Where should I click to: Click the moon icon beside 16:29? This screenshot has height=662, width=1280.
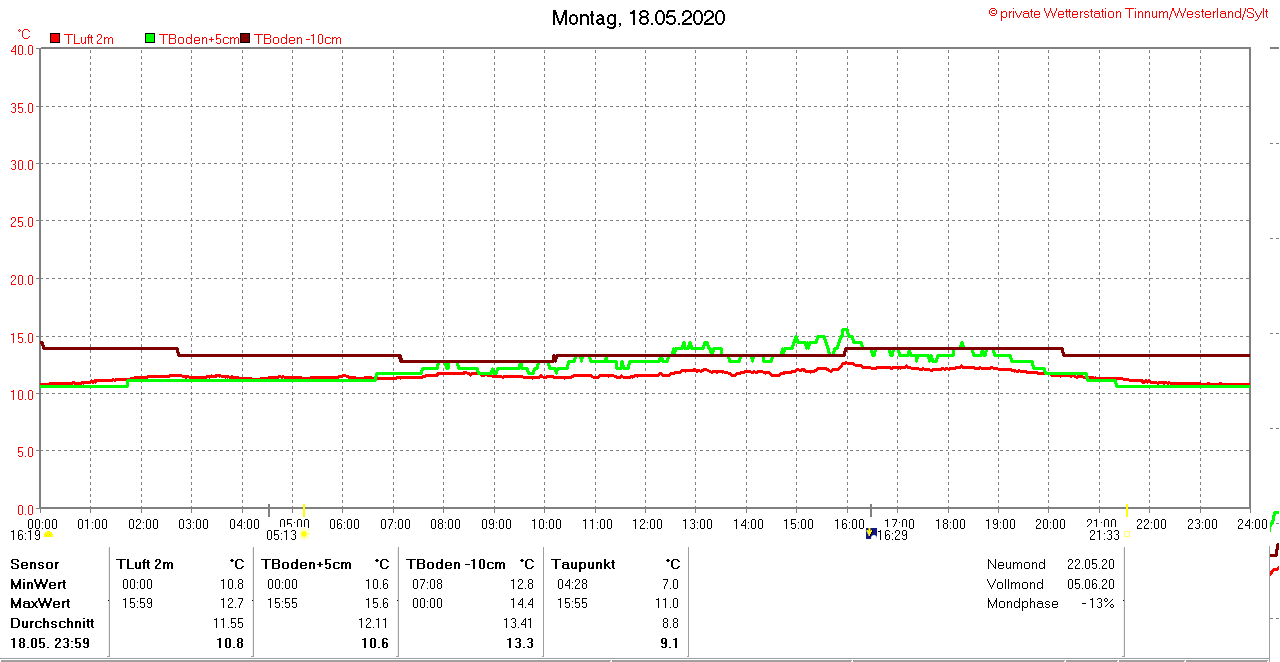click(871, 534)
